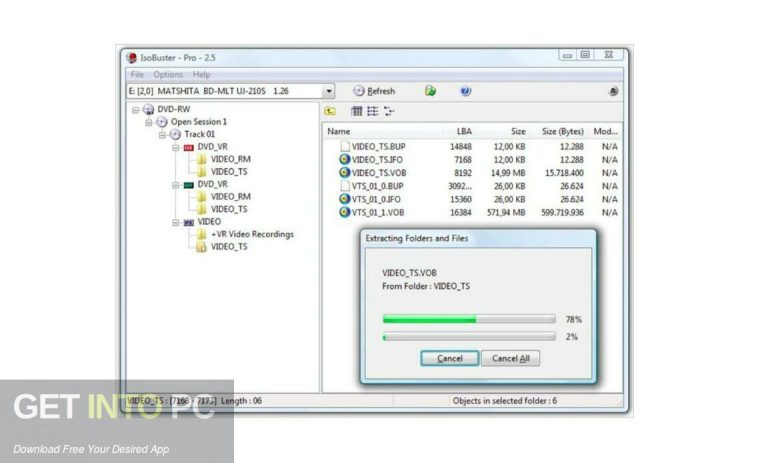768x463 pixels.
Task: Click the green online-check toolbar icon
Action: point(430,91)
